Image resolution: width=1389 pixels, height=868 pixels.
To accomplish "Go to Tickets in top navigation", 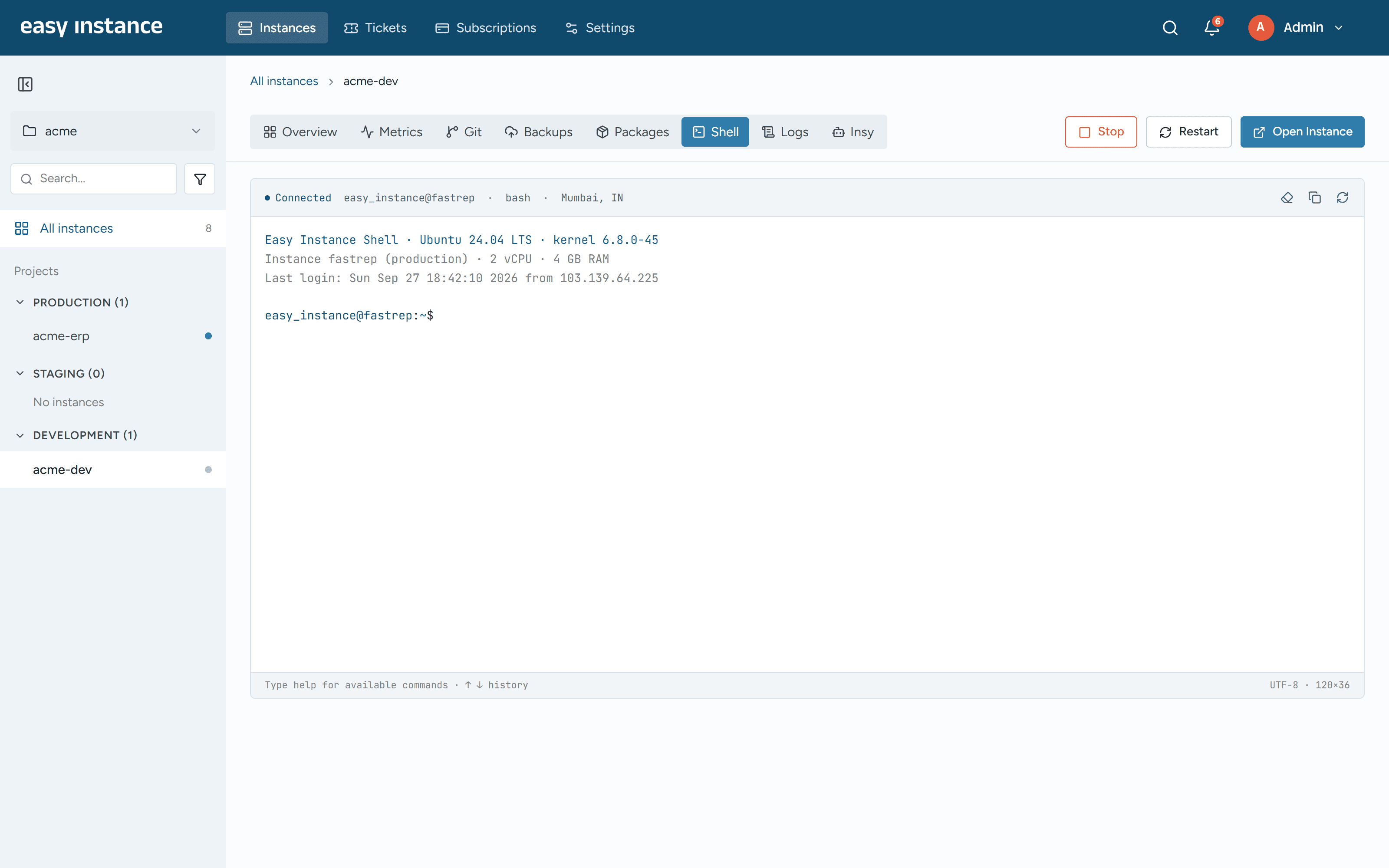I will coord(375,27).
